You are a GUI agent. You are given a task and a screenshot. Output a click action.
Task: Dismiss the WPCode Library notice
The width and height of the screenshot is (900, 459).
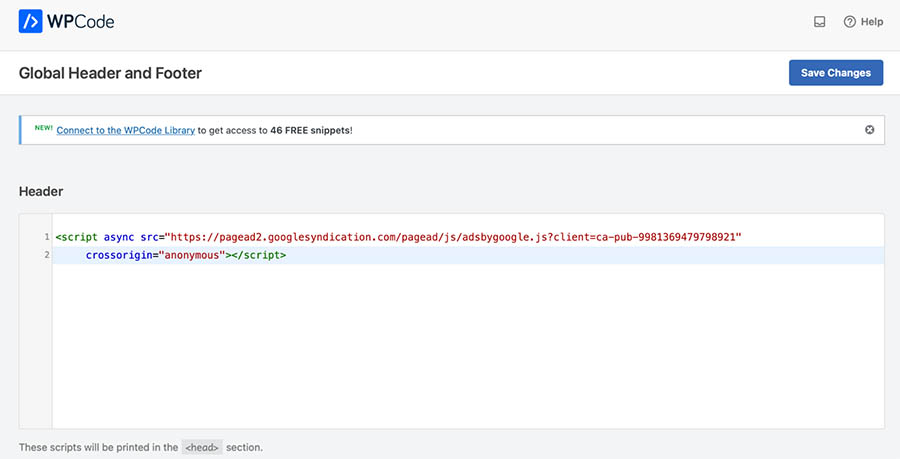(869, 130)
